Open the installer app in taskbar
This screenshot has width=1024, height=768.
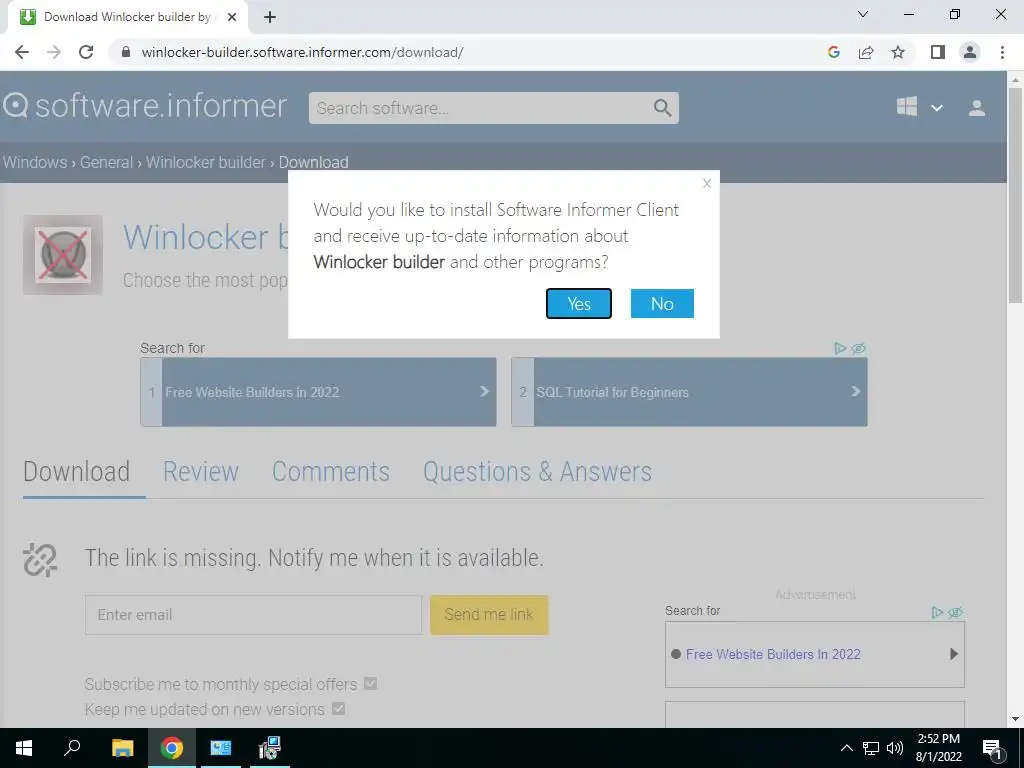pos(270,748)
